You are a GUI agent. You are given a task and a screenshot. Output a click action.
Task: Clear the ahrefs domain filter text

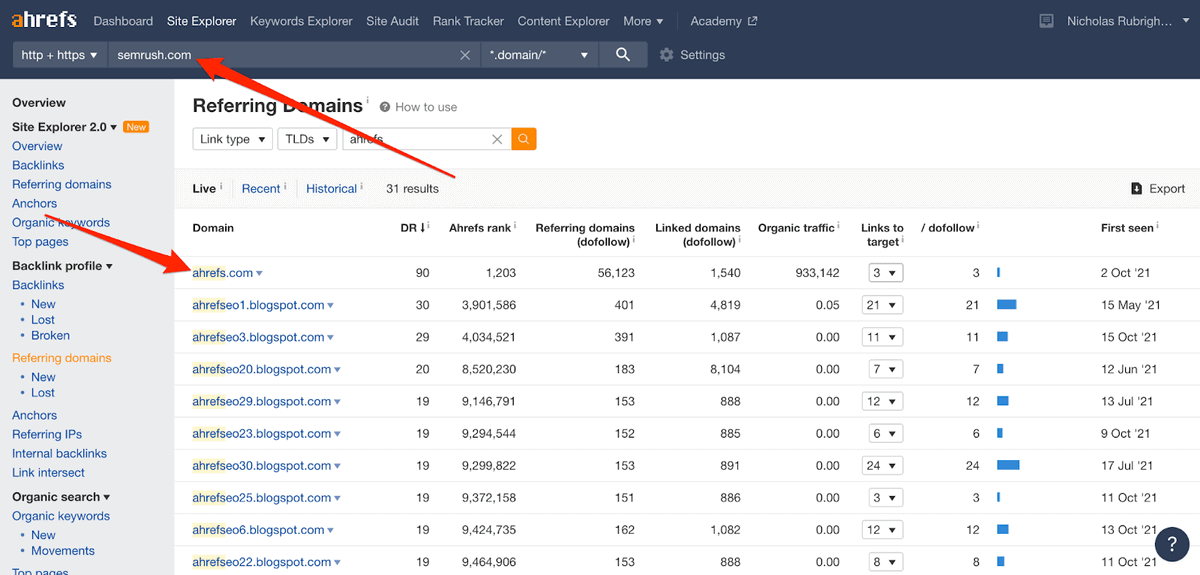pos(497,139)
